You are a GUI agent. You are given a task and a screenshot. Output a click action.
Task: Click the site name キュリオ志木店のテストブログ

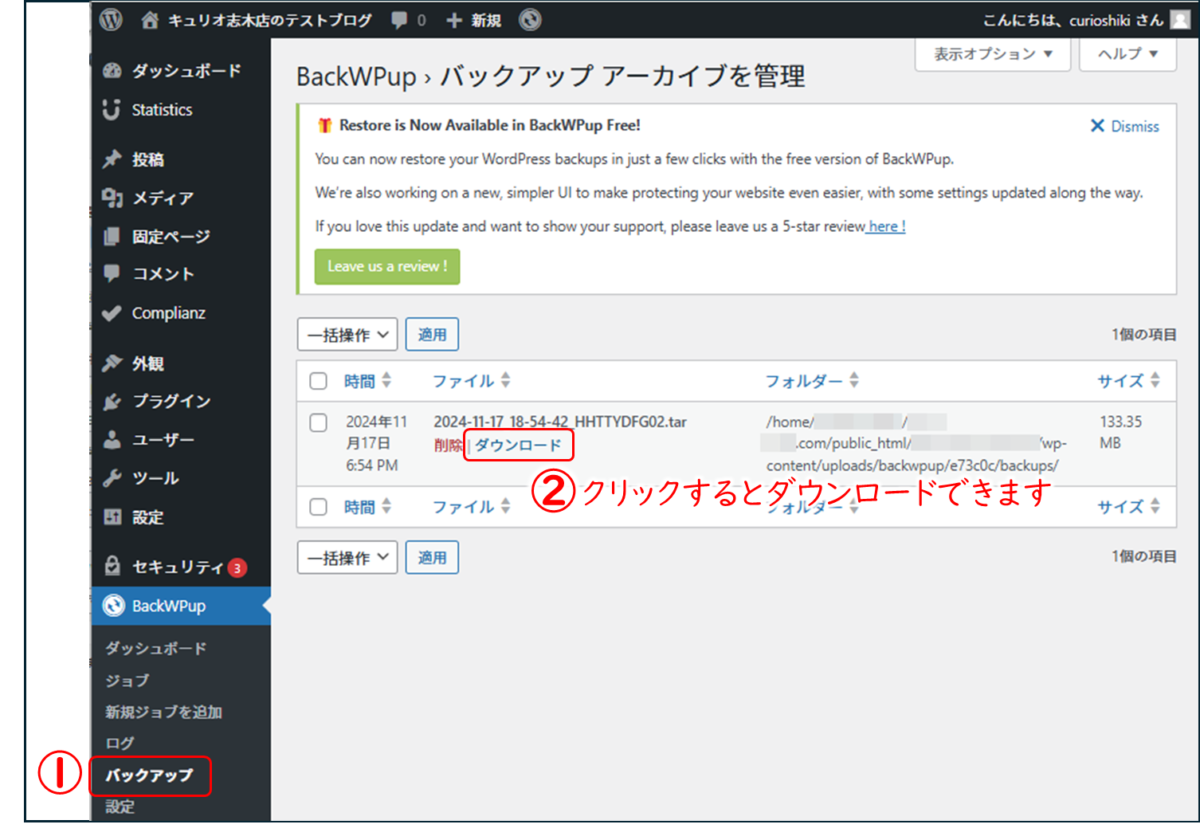click(x=270, y=20)
